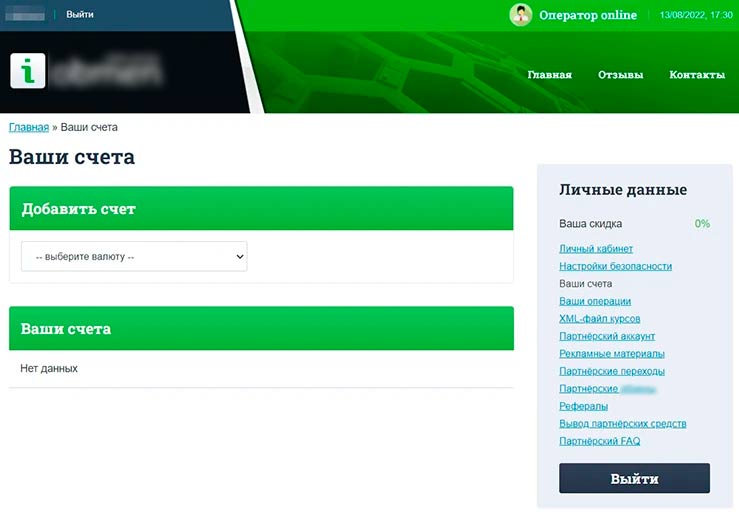Click the online operator avatar icon
This screenshot has width=739, height=515.
pos(520,15)
